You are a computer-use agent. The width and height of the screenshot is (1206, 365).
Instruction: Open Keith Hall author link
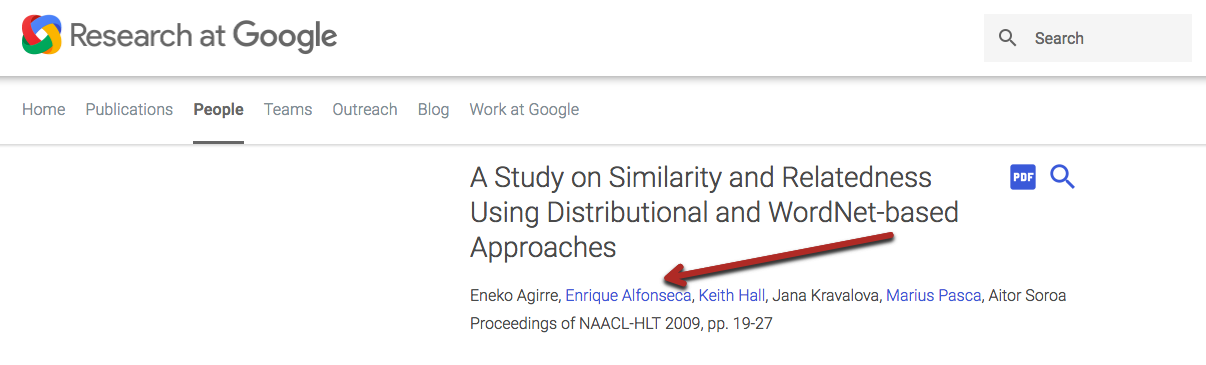click(732, 296)
